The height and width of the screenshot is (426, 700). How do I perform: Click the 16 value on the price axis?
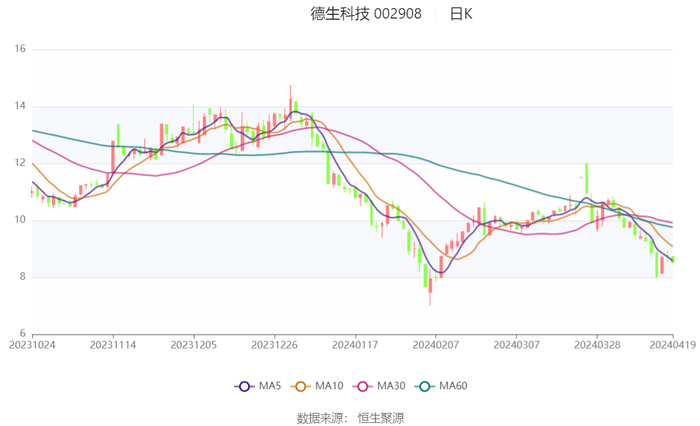[19, 49]
